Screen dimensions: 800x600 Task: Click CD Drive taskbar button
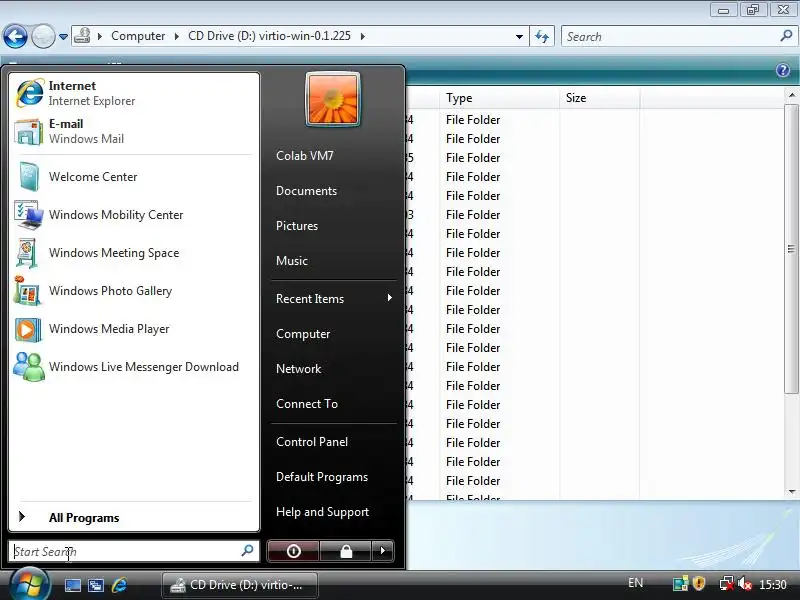pyautogui.click(x=240, y=585)
